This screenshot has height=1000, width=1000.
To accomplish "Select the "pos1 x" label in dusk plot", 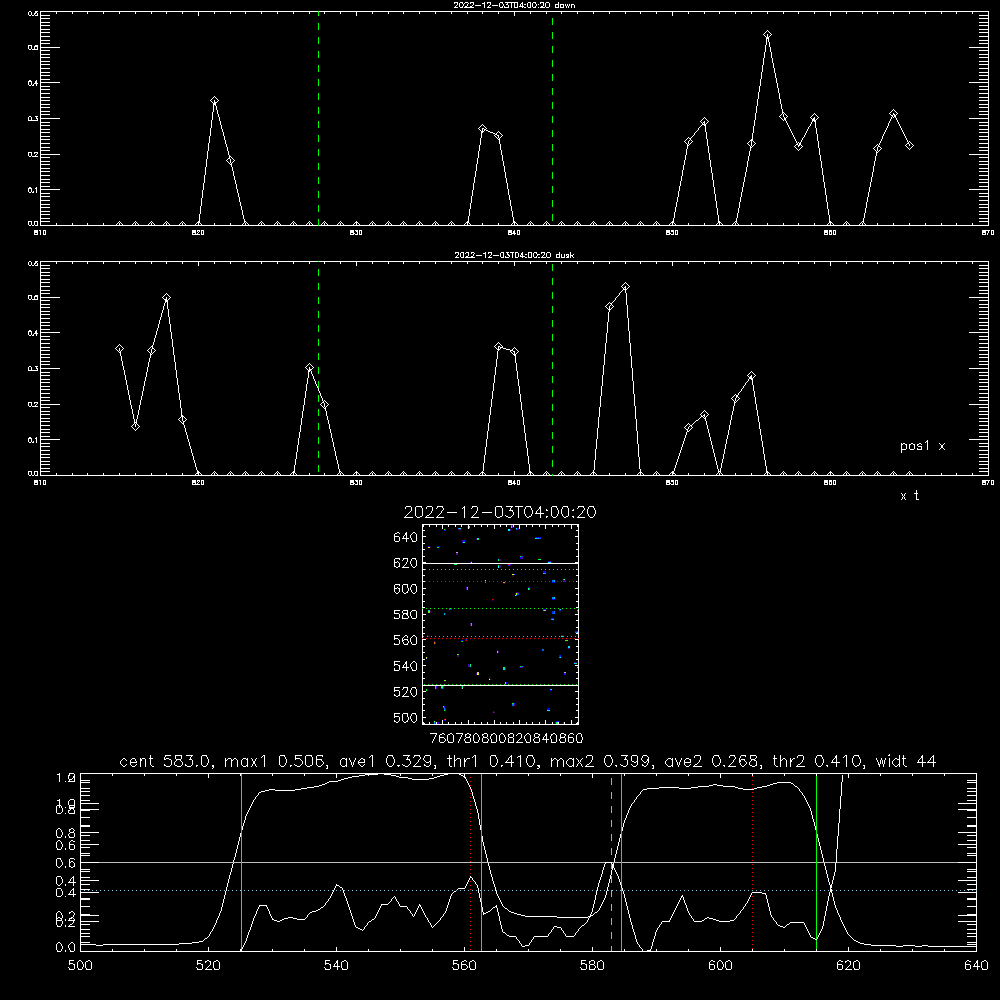I will (x=922, y=446).
